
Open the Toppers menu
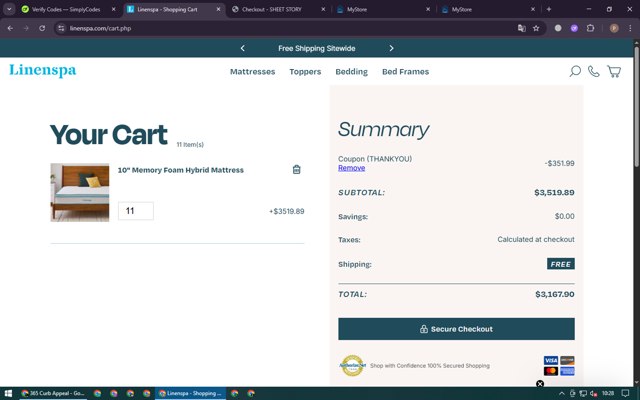click(x=305, y=71)
